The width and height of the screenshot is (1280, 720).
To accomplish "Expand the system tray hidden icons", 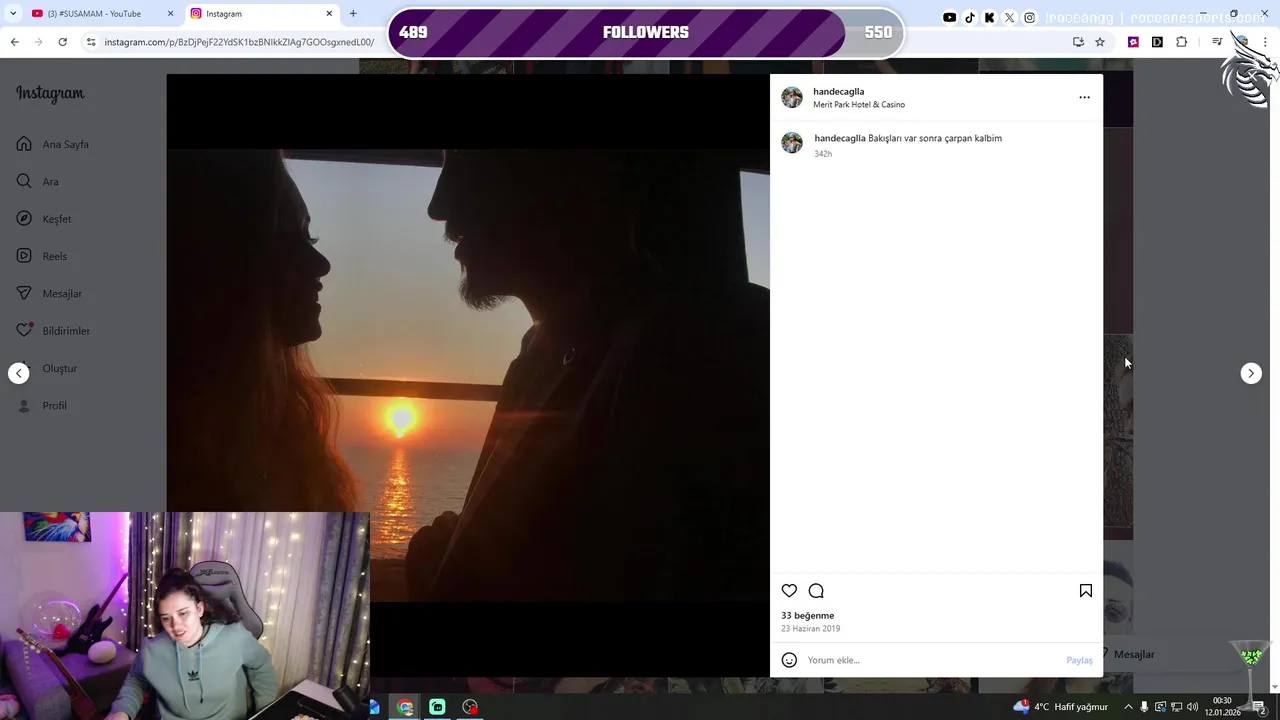I will [1128, 707].
